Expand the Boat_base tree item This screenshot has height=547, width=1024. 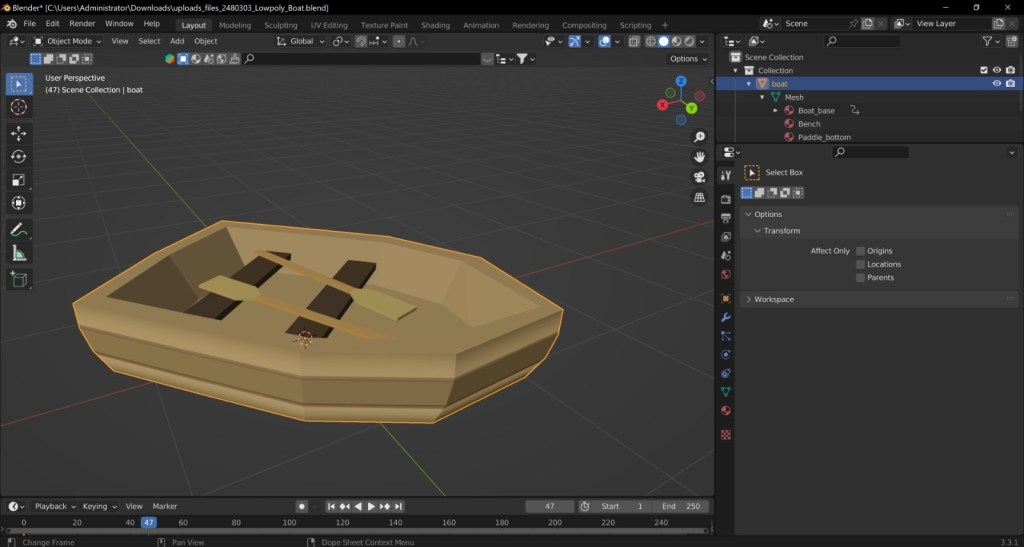click(776, 110)
